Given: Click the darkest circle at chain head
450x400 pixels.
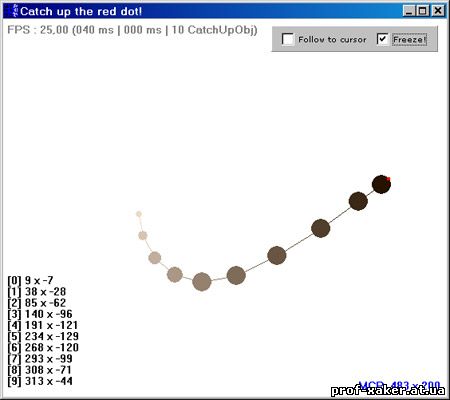Looking at the screenshot, I should [x=381, y=184].
